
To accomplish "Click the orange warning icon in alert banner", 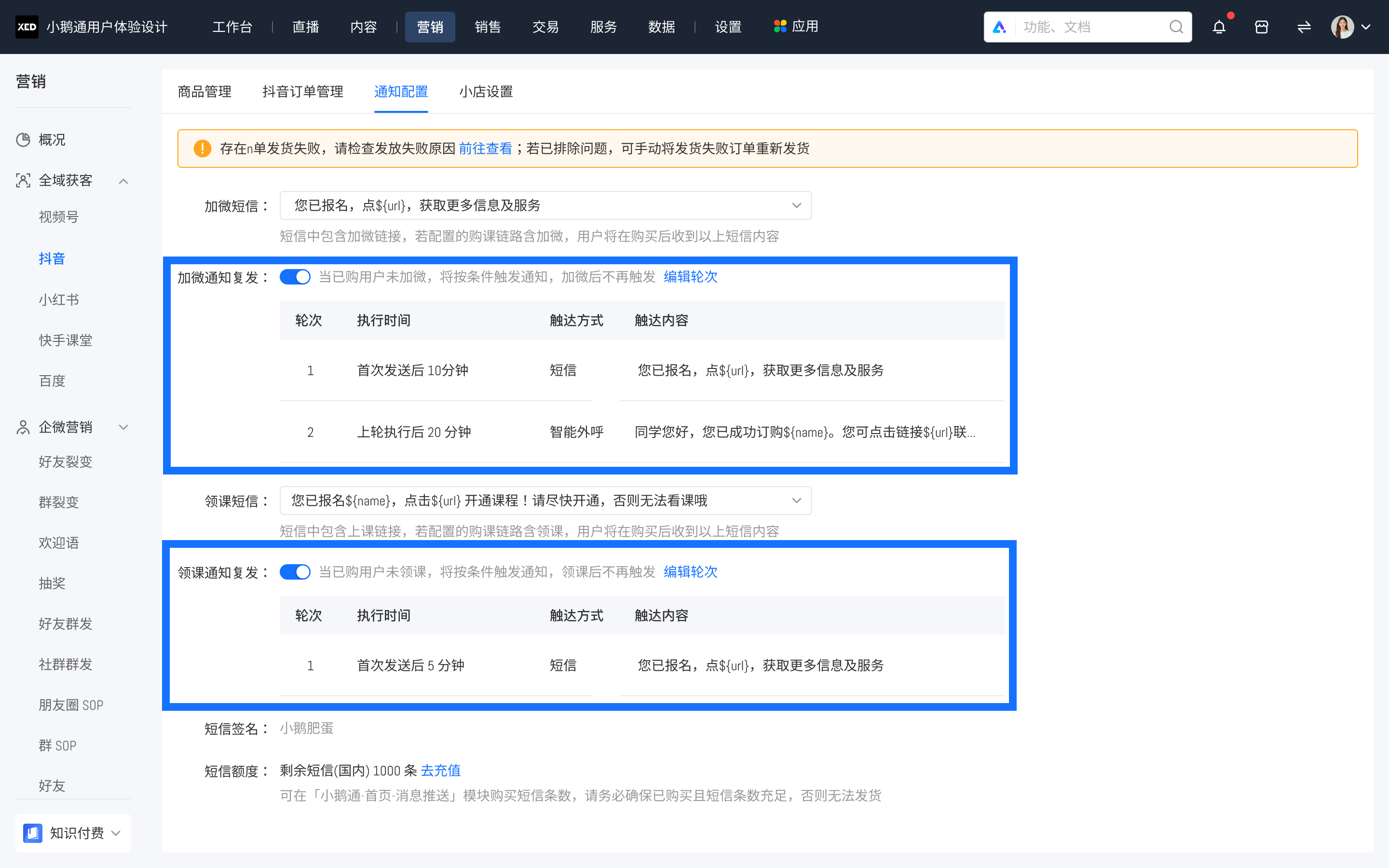I will coord(202,148).
